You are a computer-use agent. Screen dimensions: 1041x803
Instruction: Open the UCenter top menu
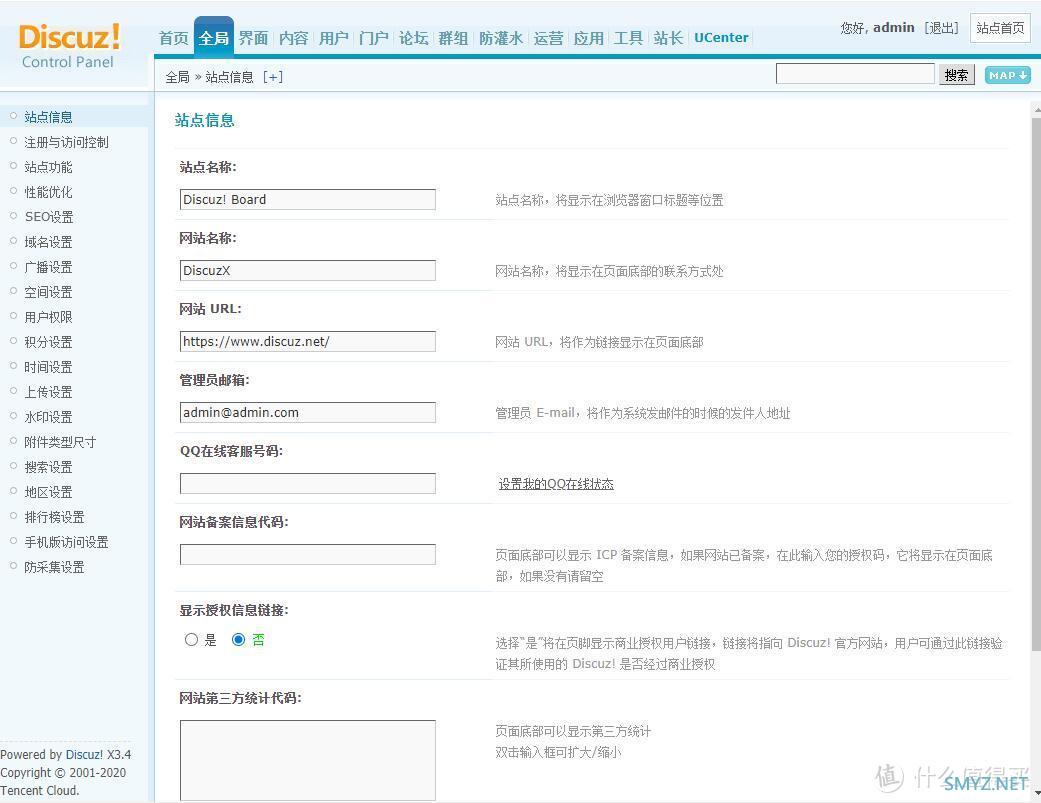click(721, 38)
